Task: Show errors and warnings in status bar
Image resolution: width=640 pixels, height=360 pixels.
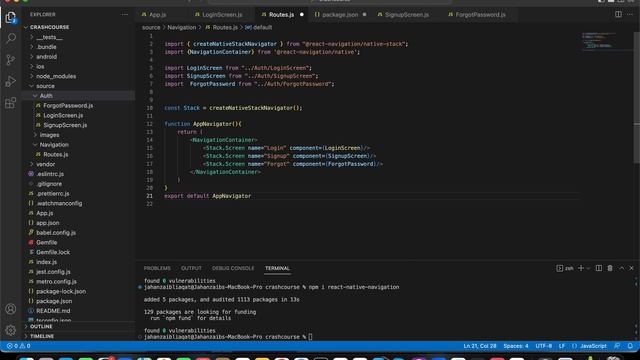Action: [18, 346]
